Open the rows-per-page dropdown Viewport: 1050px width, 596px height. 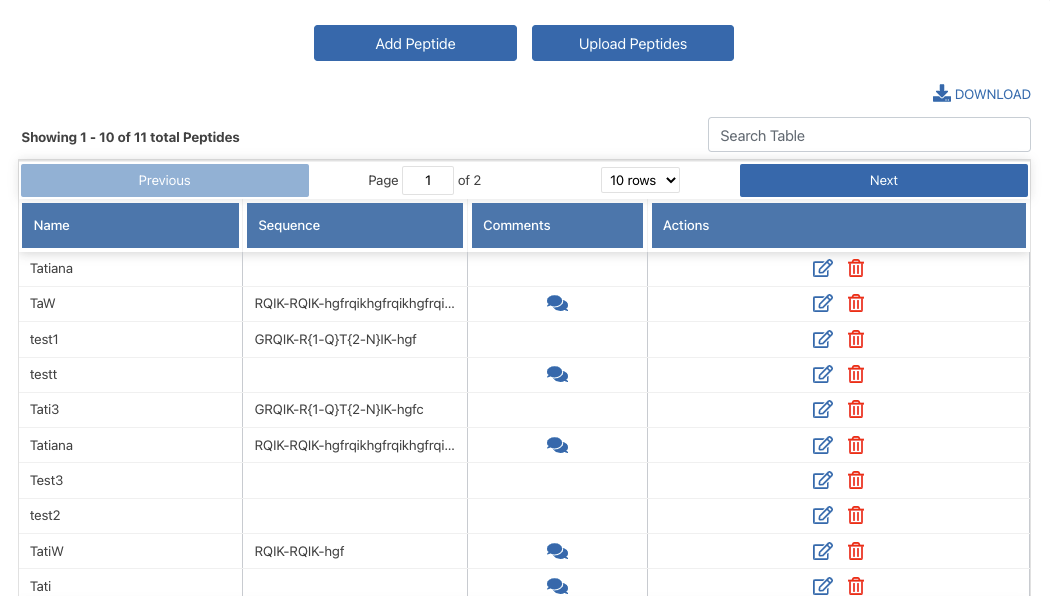pyautogui.click(x=640, y=180)
